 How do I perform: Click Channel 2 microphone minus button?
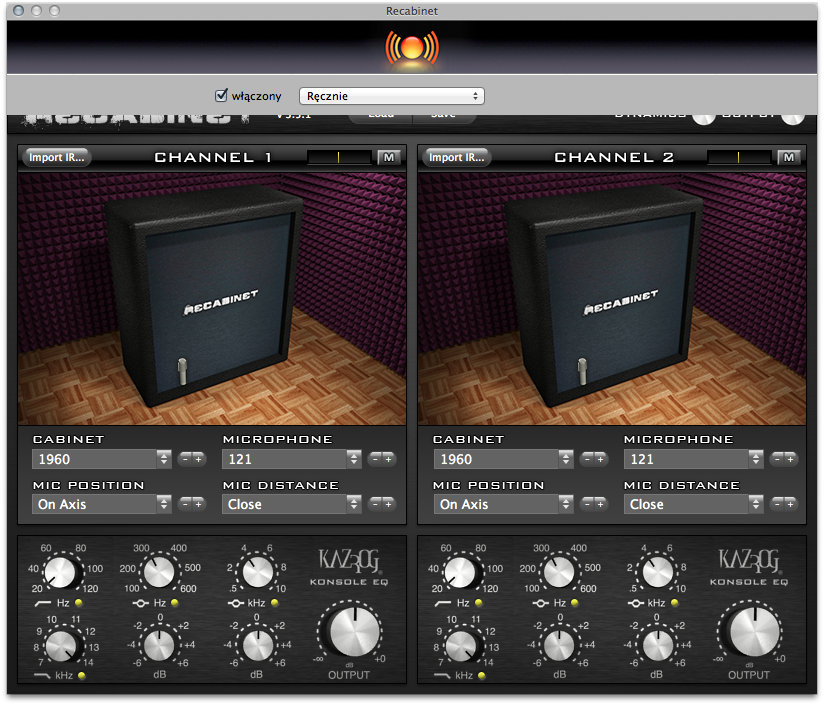click(777, 459)
